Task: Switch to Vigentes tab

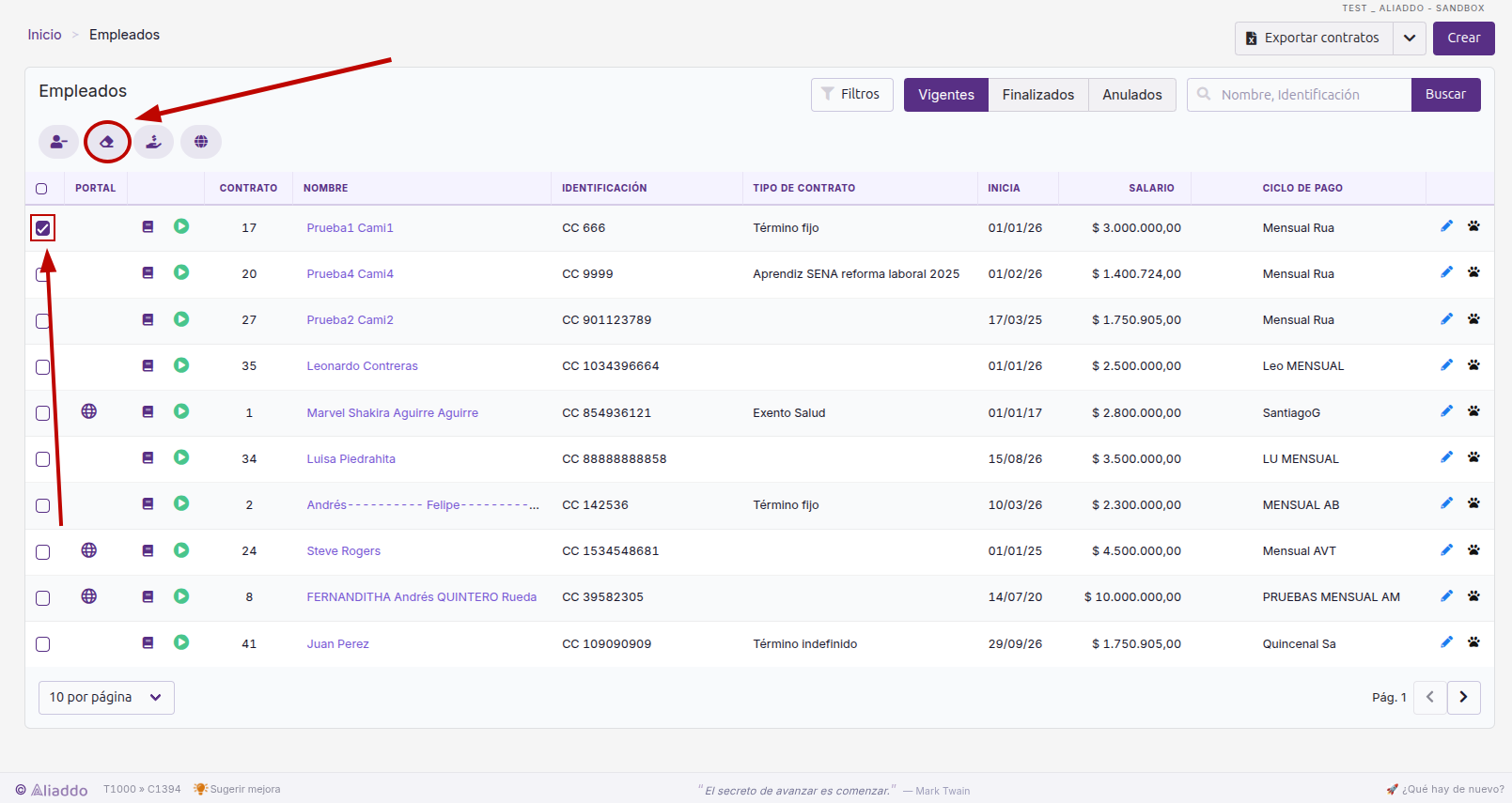Action: coord(946,95)
